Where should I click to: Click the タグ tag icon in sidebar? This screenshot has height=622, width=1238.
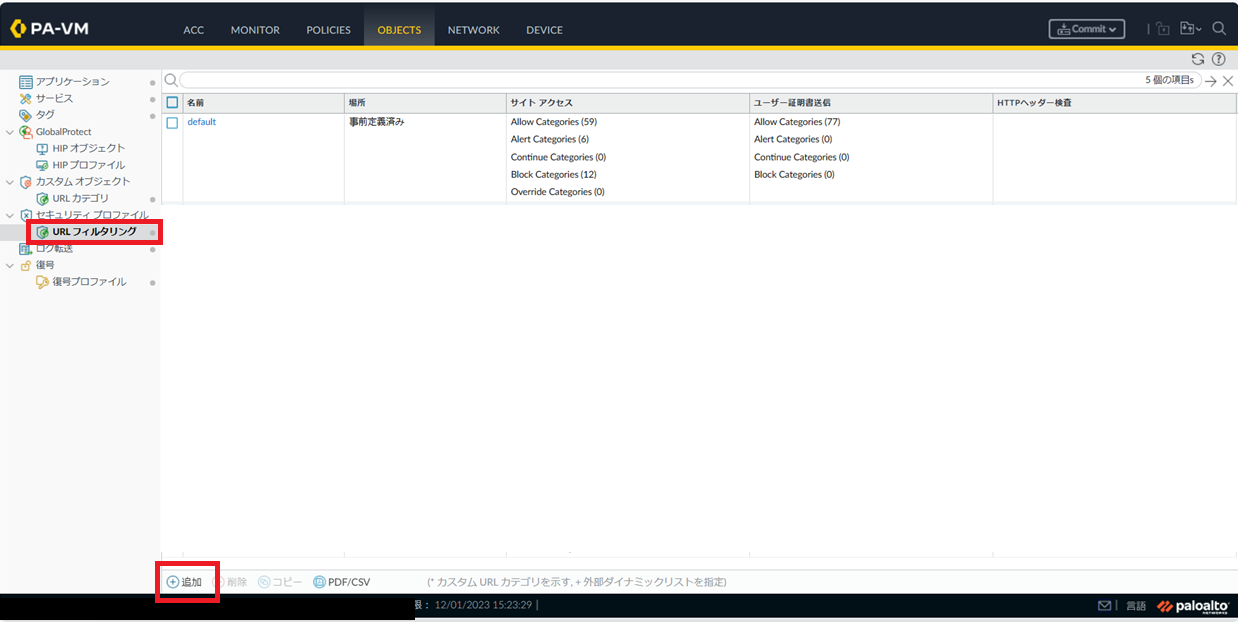point(26,115)
